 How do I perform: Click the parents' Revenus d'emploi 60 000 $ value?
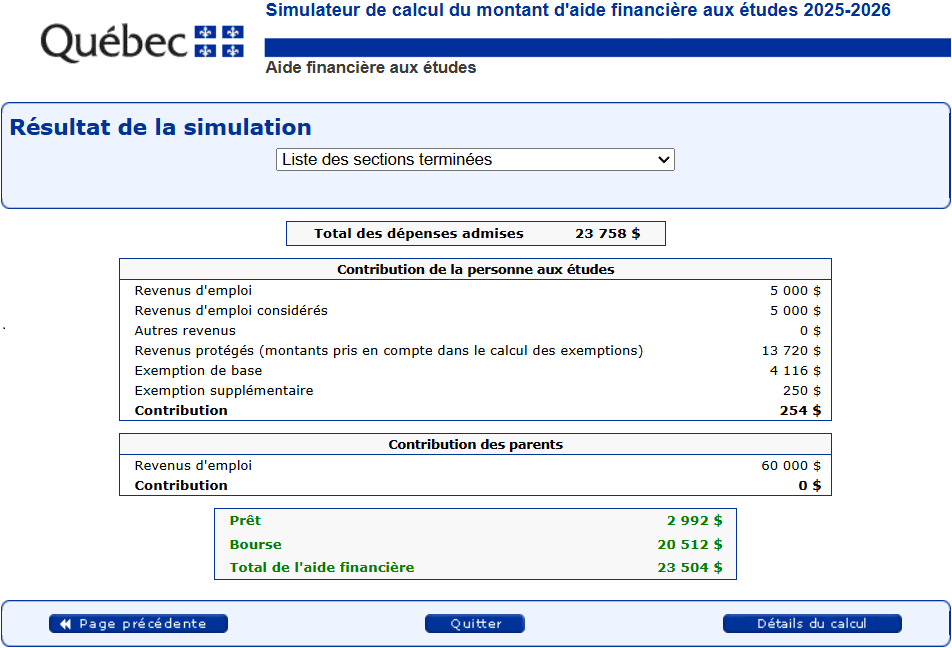pos(790,466)
